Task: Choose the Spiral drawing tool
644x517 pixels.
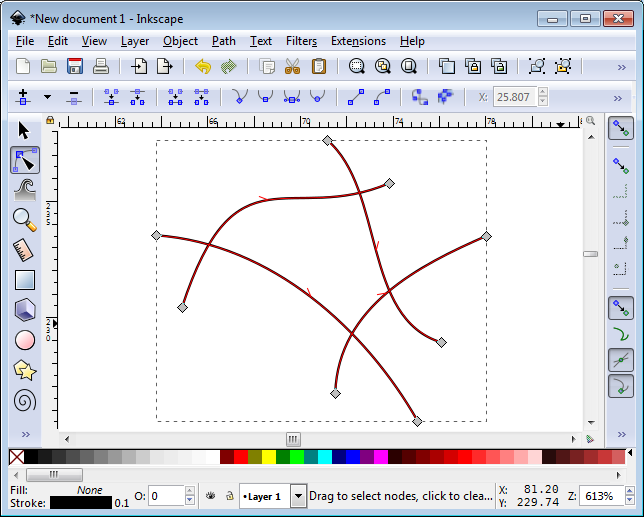Action: (x=25, y=400)
